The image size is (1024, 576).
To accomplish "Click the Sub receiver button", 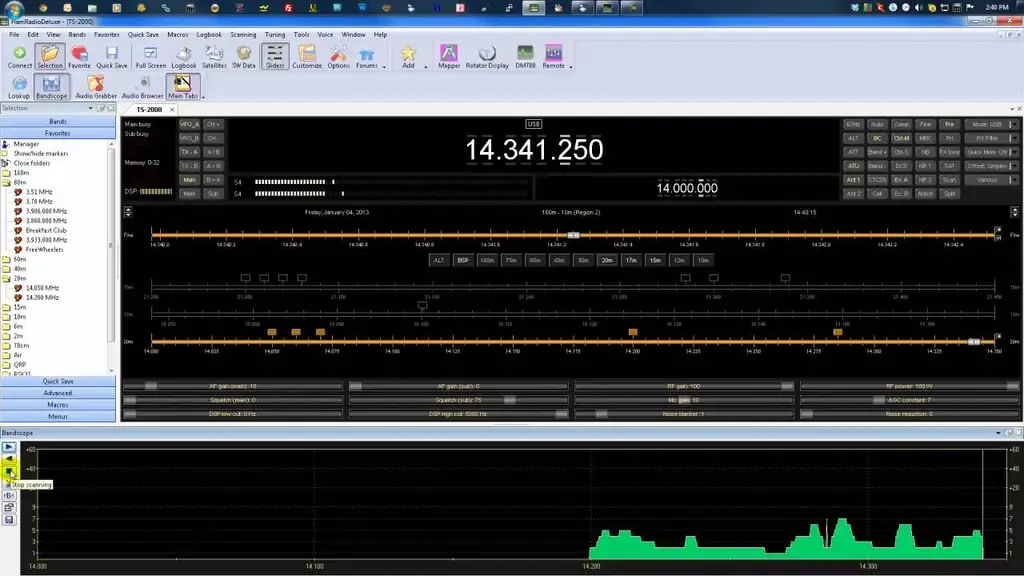I will pos(214,194).
